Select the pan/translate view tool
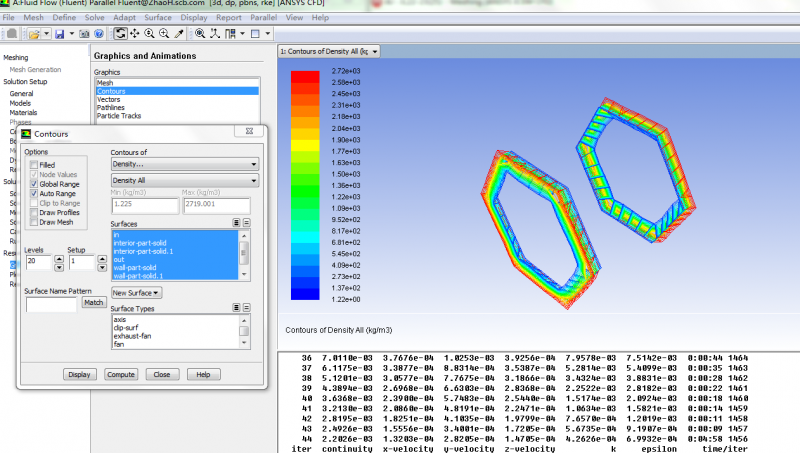Image resolution: width=800 pixels, height=453 pixels. click(x=135, y=34)
